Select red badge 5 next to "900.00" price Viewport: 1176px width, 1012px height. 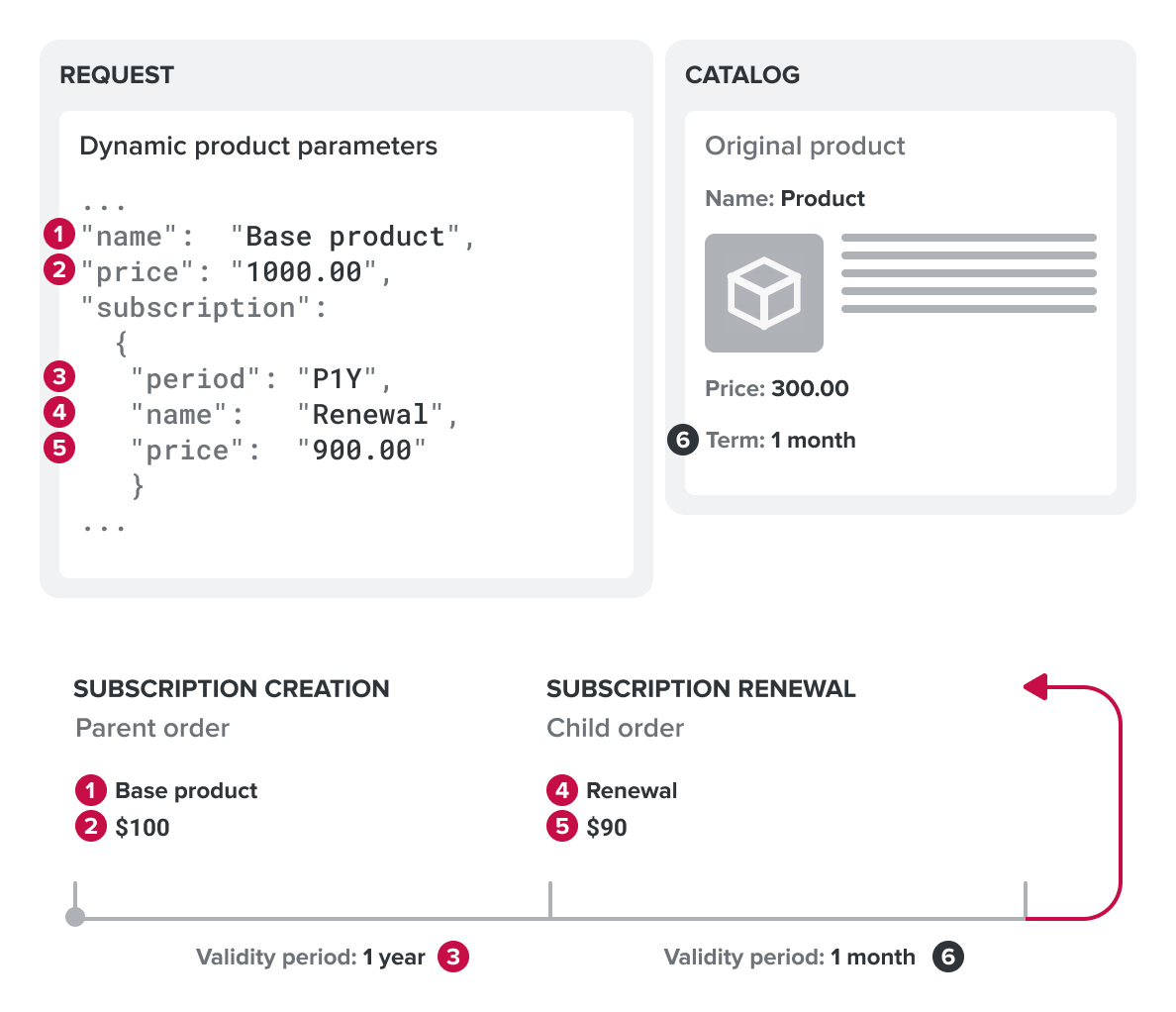(59, 448)
